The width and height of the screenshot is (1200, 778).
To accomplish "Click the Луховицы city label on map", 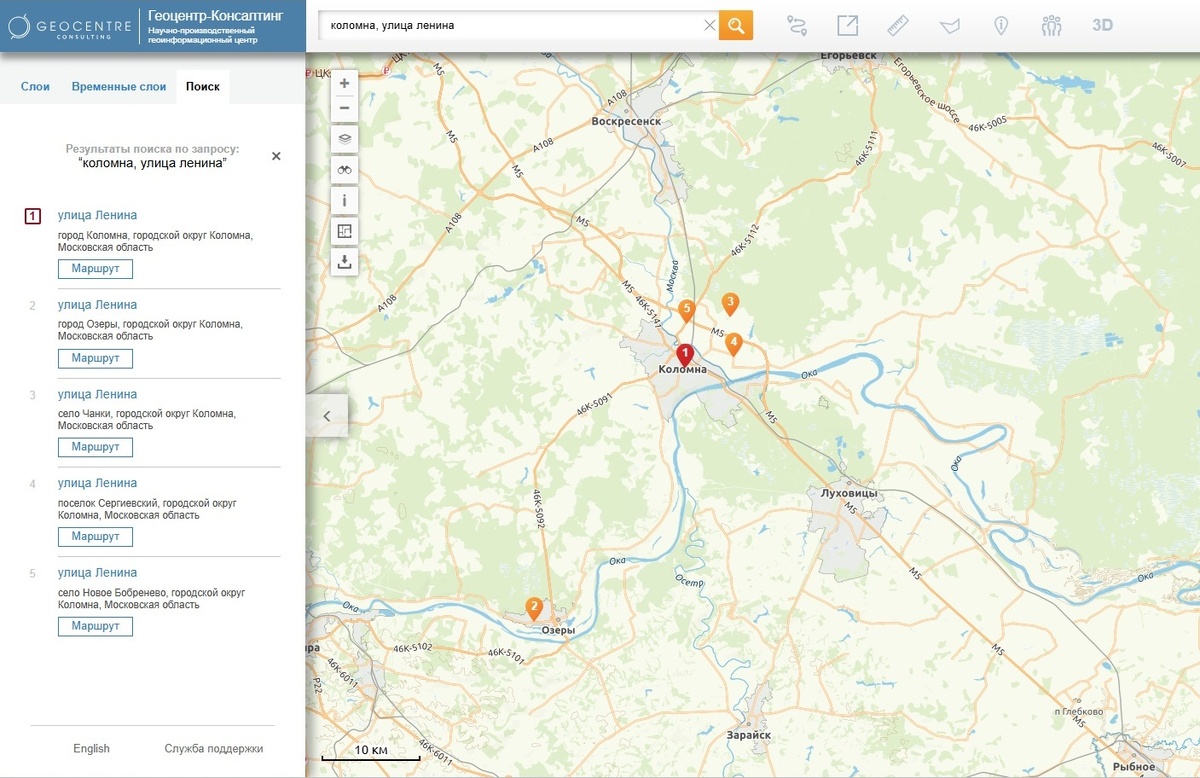I will pyautogui.click(x=848, y=494).
